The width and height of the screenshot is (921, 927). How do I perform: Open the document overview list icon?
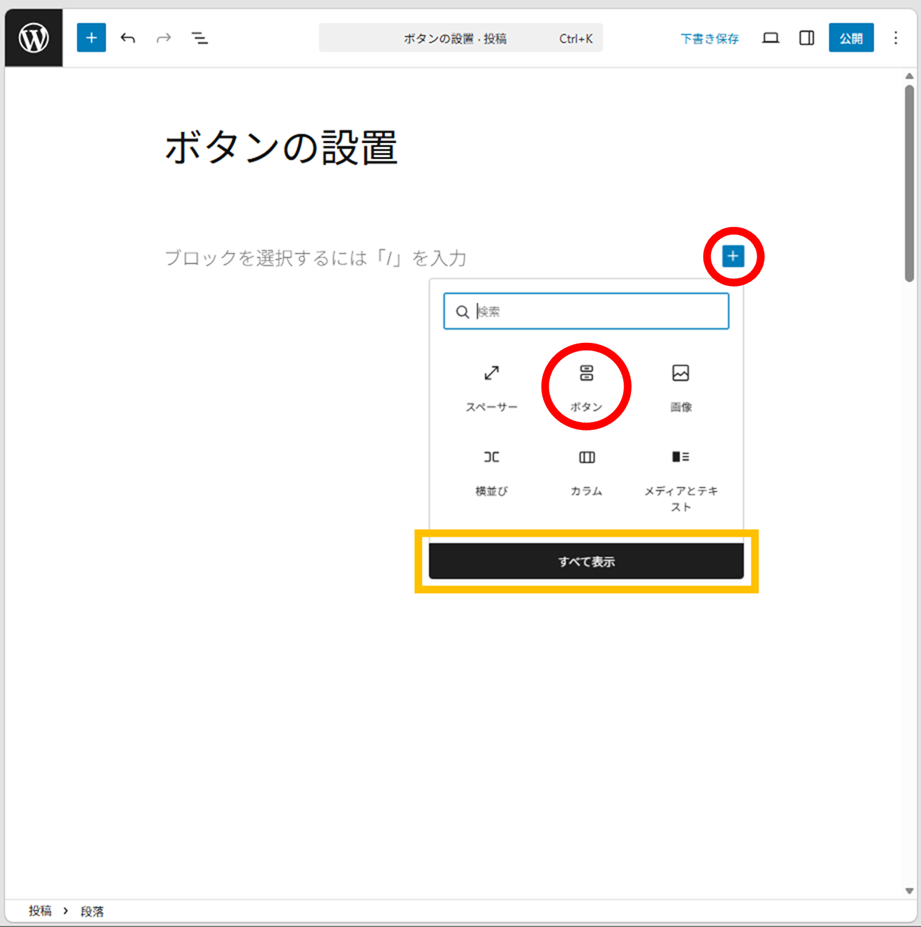(200, 38)
